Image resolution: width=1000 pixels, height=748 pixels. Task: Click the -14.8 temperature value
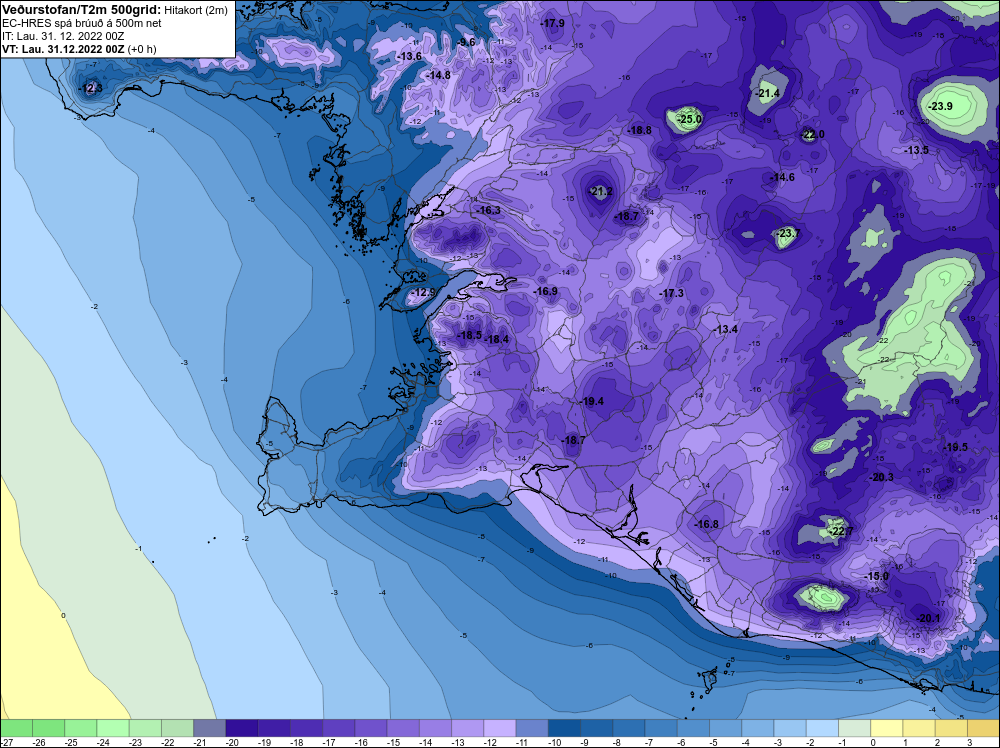(x=438, y=75)
